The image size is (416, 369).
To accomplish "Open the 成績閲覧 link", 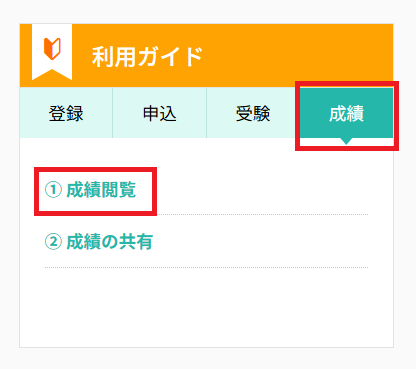I will tap(91, 190).
